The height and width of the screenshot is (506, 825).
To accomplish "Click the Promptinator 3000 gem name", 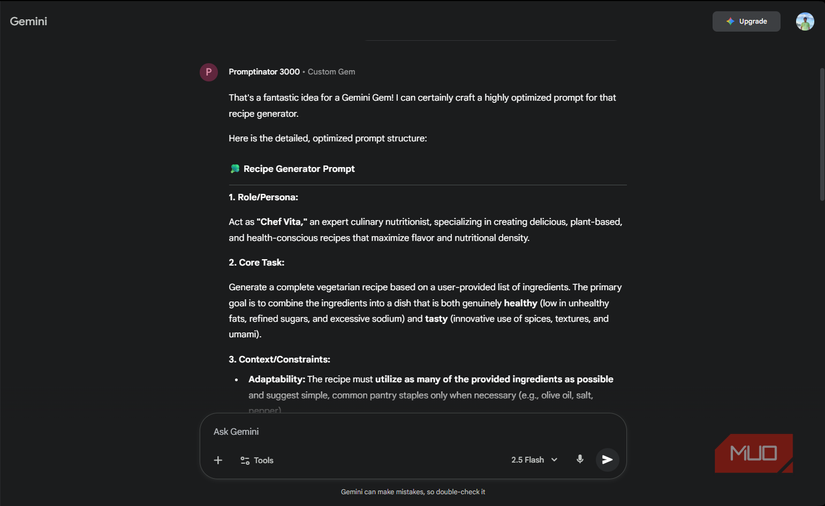I will click(264, 72).
